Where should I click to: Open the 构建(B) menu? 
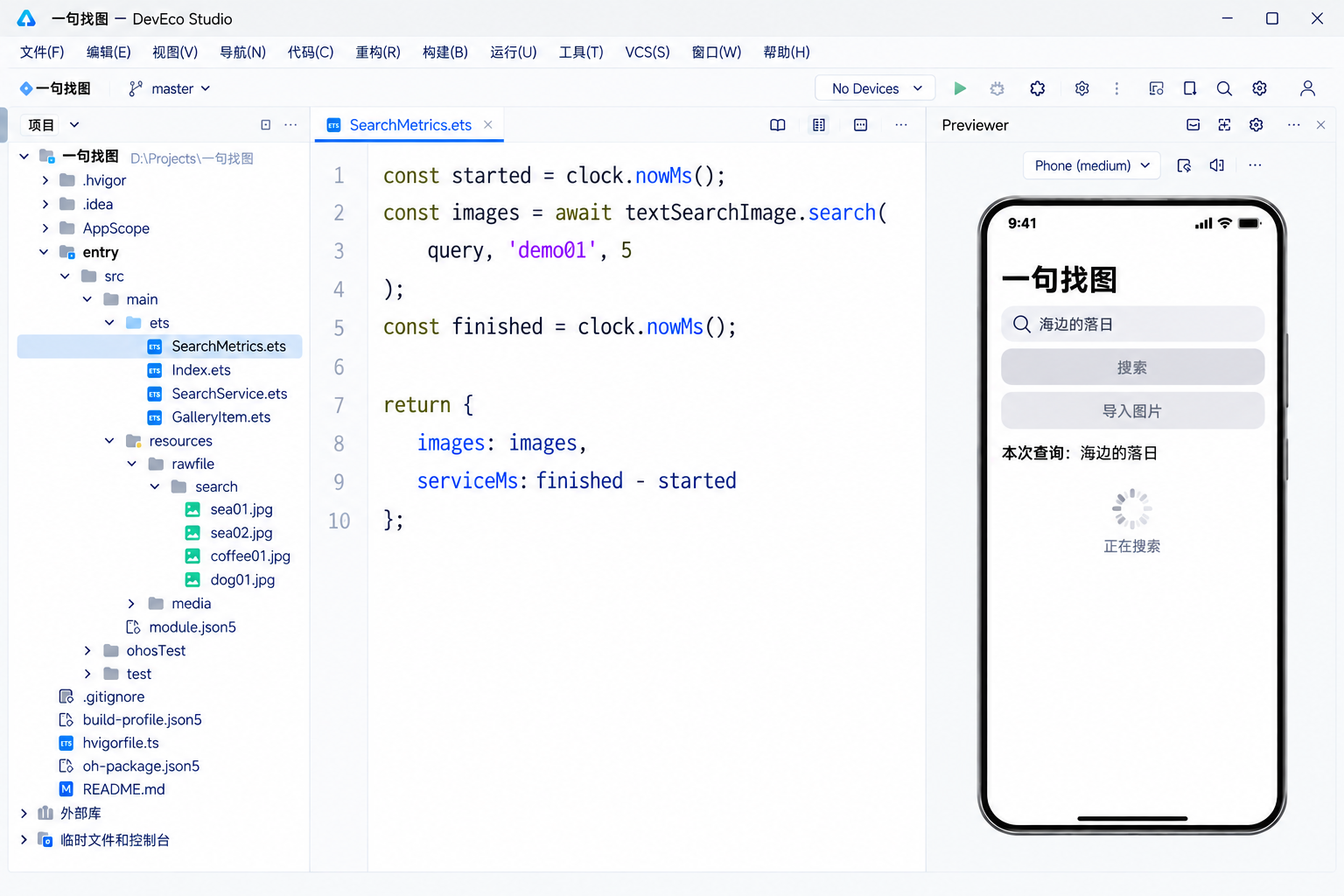pyautogui.click(x=445, y=52)
